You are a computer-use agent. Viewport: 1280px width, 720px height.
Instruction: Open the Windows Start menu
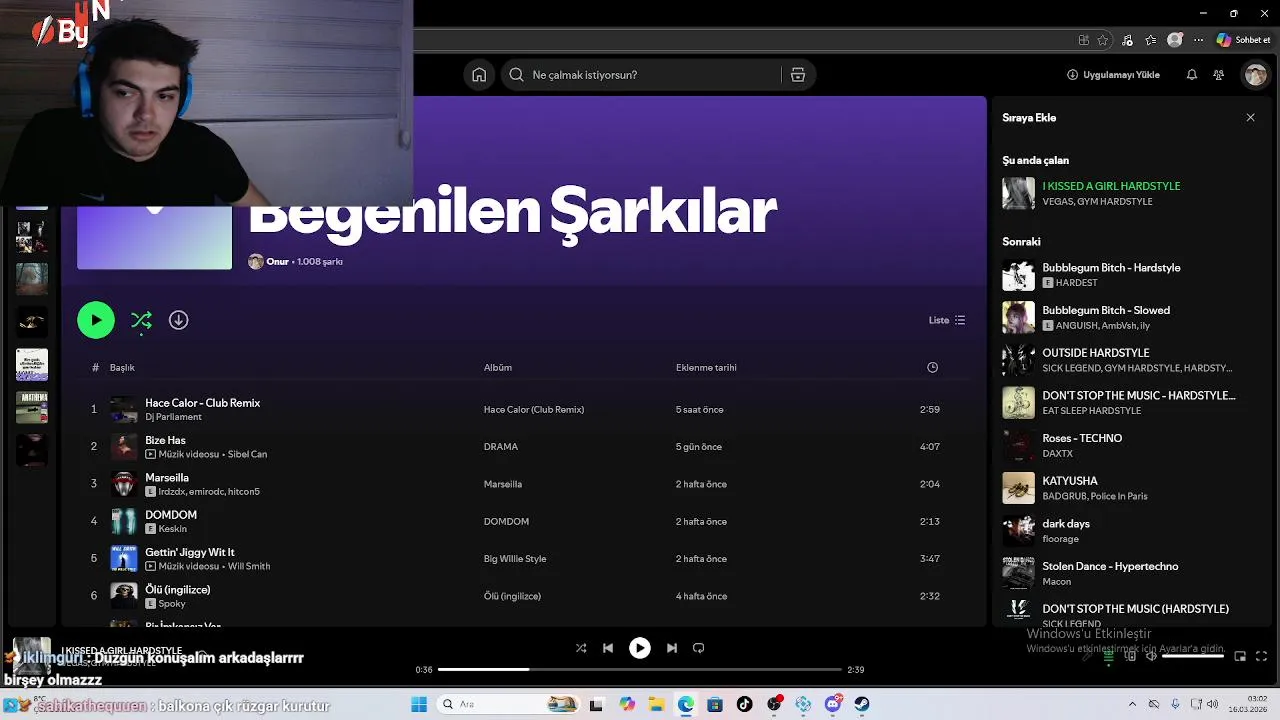tap(419, 704)
